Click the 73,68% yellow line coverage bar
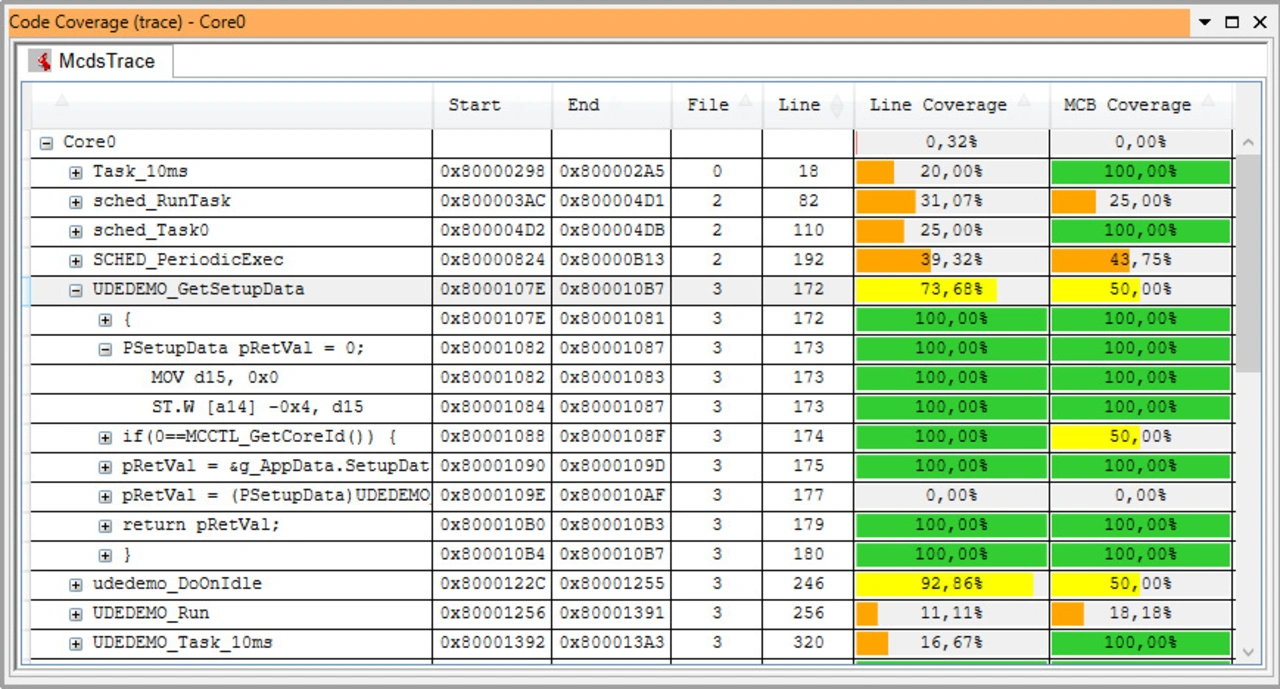 (x=926, y=290)
